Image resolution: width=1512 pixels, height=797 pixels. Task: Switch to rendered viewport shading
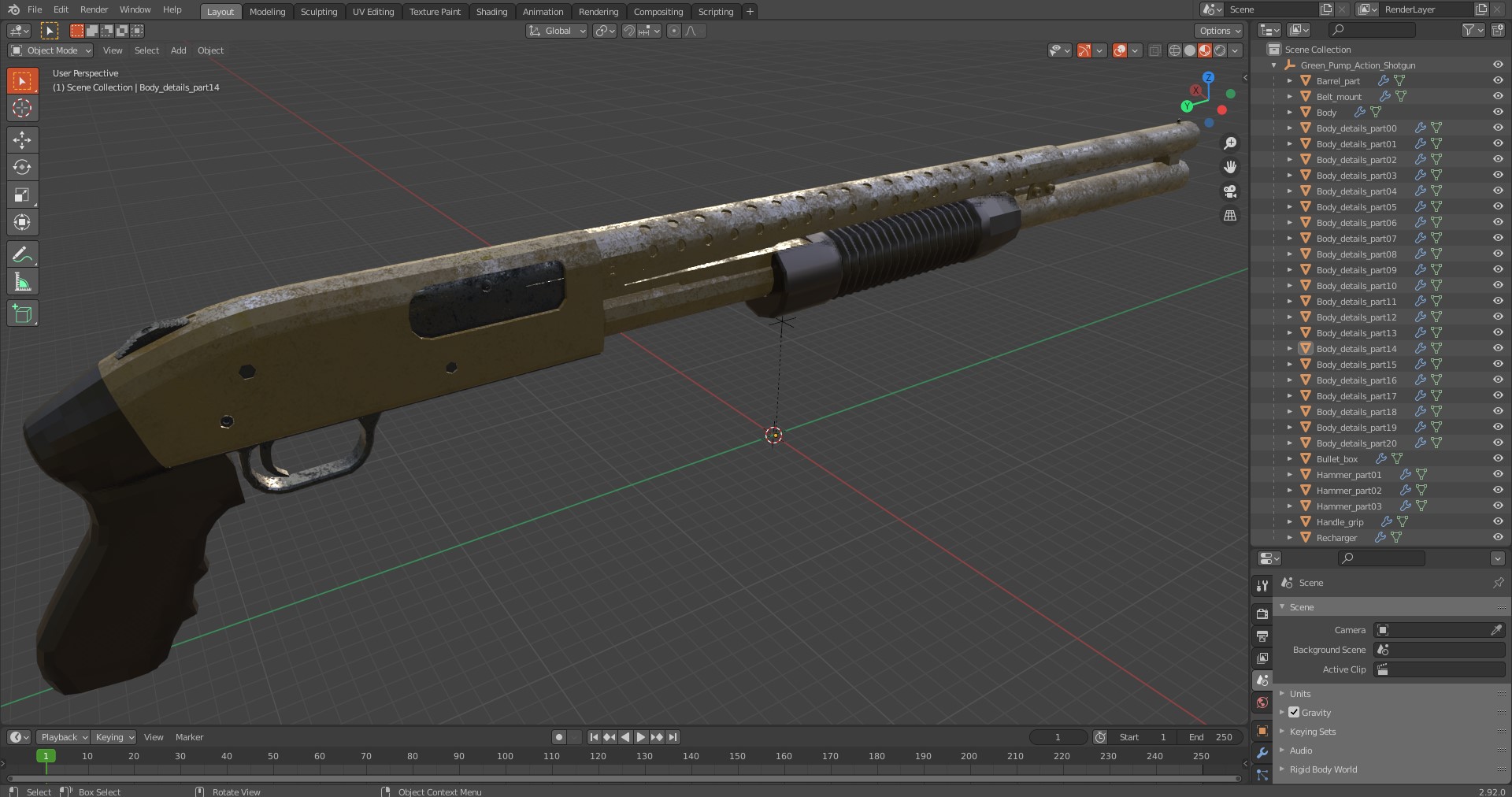(x=1220, y=50)
